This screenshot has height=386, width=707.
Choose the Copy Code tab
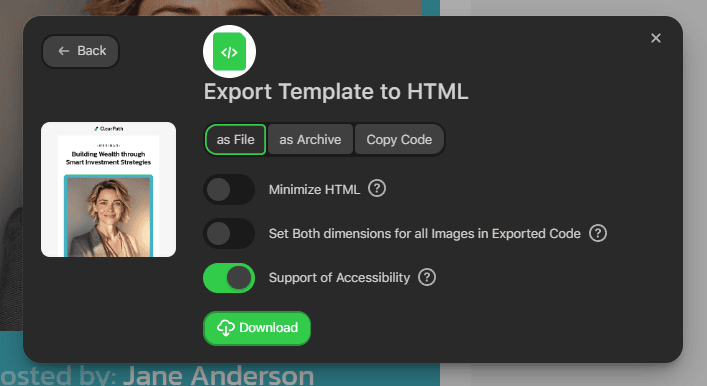coord(399,140)
